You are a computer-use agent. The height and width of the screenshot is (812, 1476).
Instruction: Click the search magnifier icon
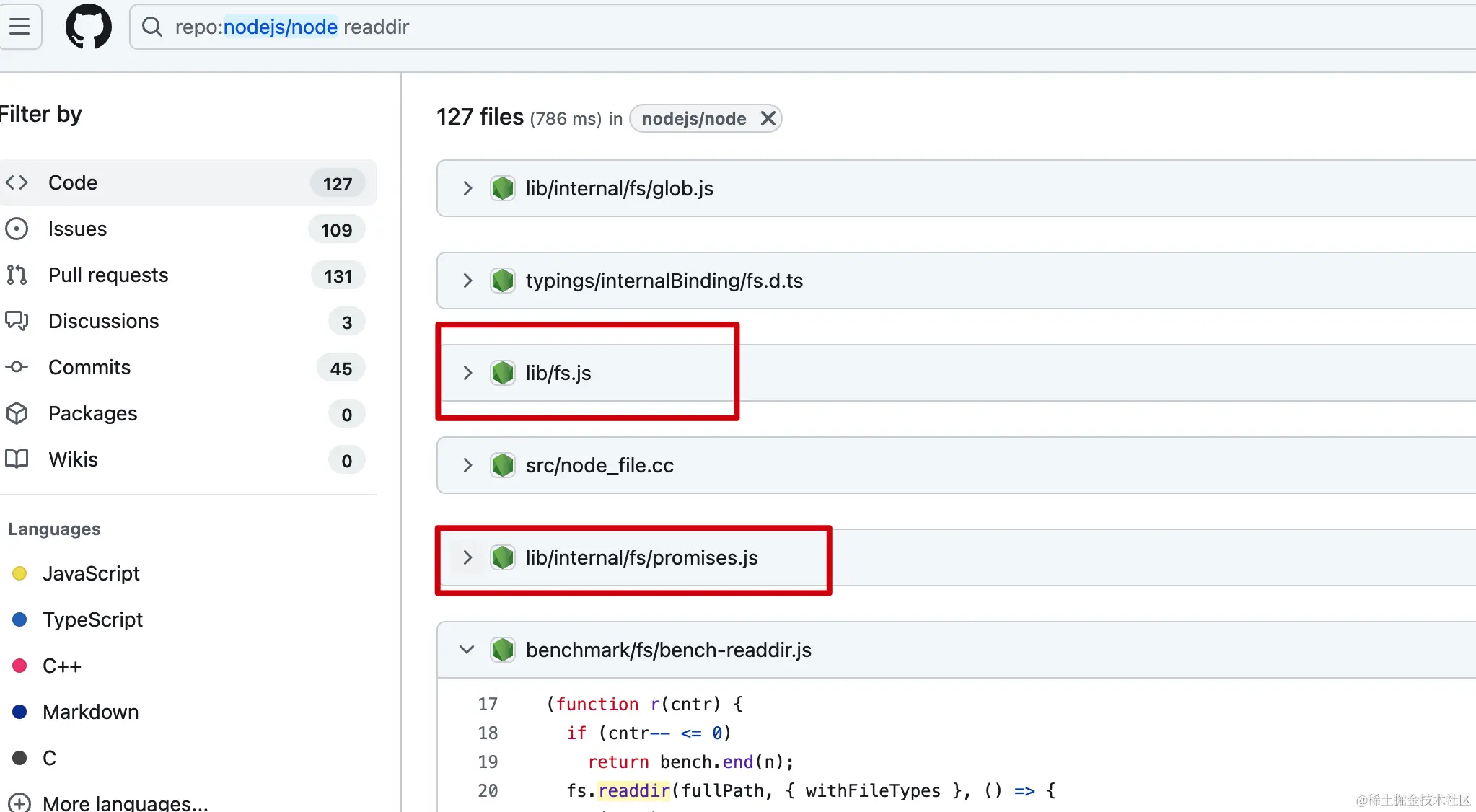click(152, 27)
